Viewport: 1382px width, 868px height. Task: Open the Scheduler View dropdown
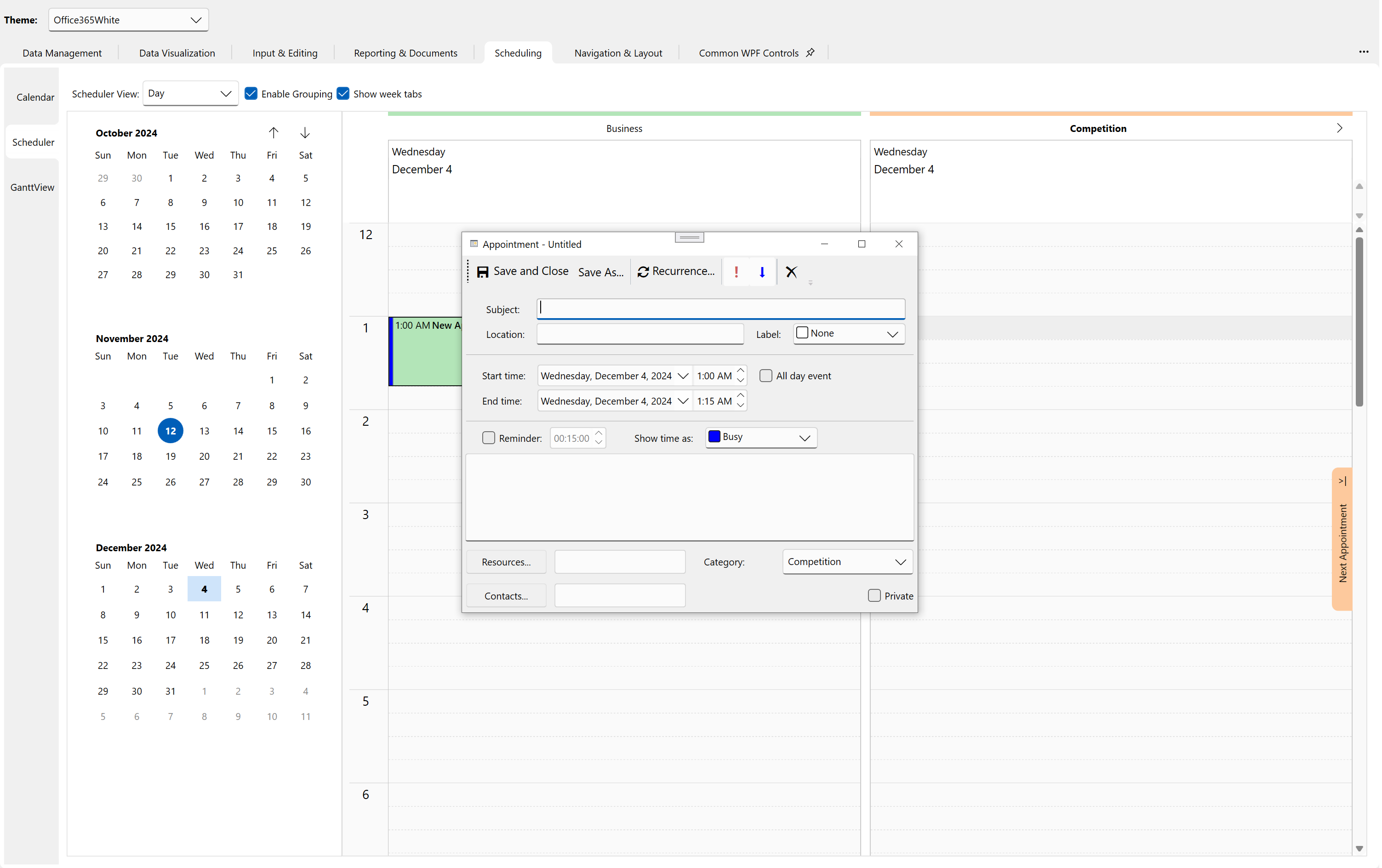tap(190, 93)
